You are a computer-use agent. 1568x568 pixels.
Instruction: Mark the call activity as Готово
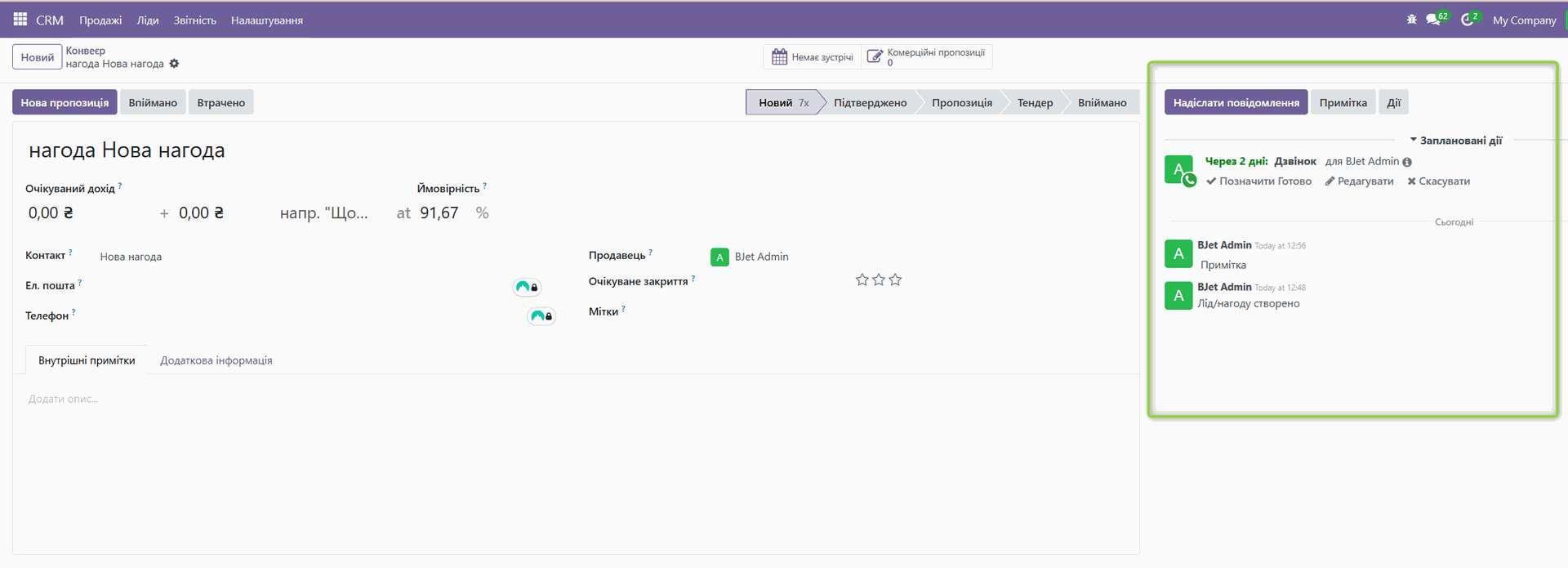(1258, 181)
